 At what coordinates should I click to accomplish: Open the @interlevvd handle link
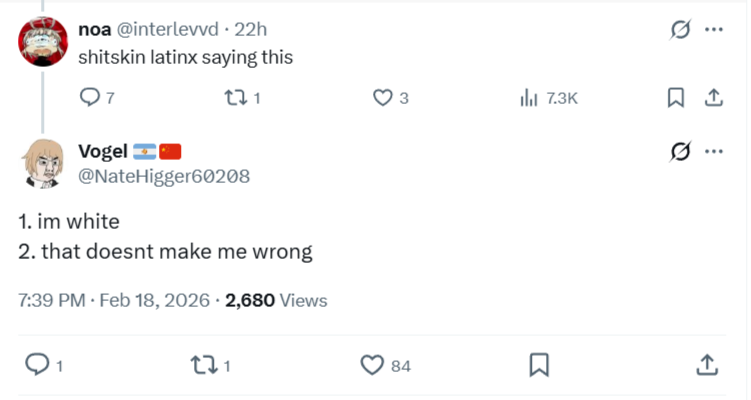coord(167,30)
